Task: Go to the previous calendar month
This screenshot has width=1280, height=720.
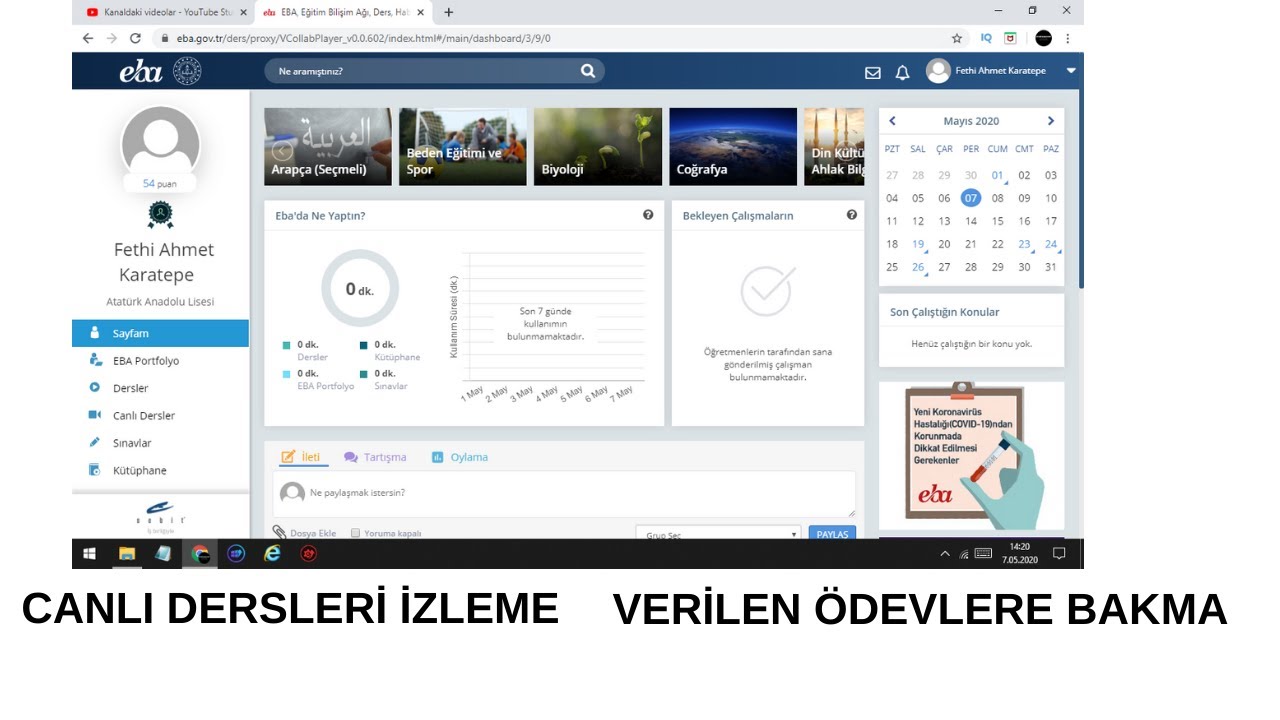Action: [x=892, y=121]
